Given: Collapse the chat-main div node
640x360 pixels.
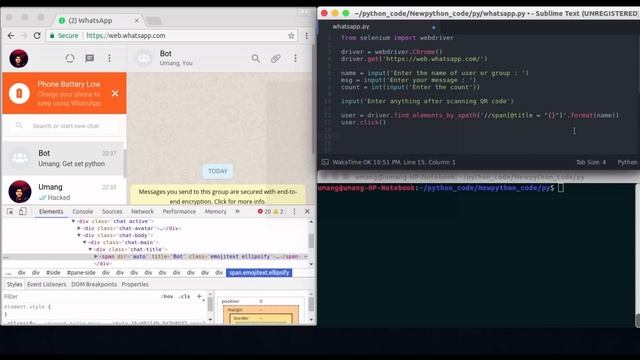Looking at the screenshot, I should pyautogui.click(x=85, y=242).
